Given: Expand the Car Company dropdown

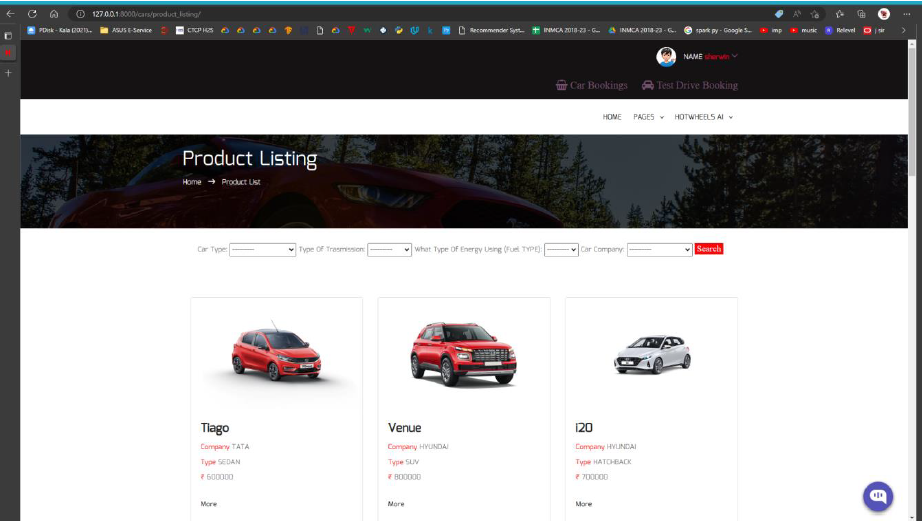Looking at the screenshot, I should (x=659, y=249).
